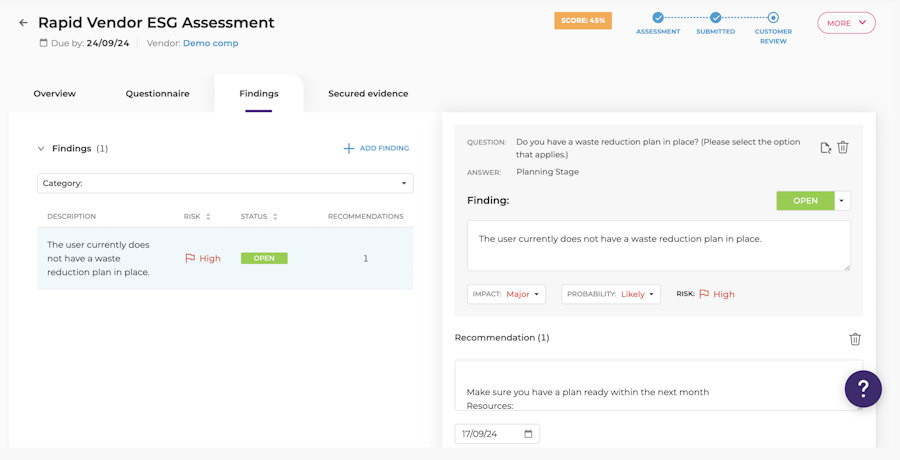Expand the OPEN status dropdown arrow
900x460 pixels.
(842, 201)
